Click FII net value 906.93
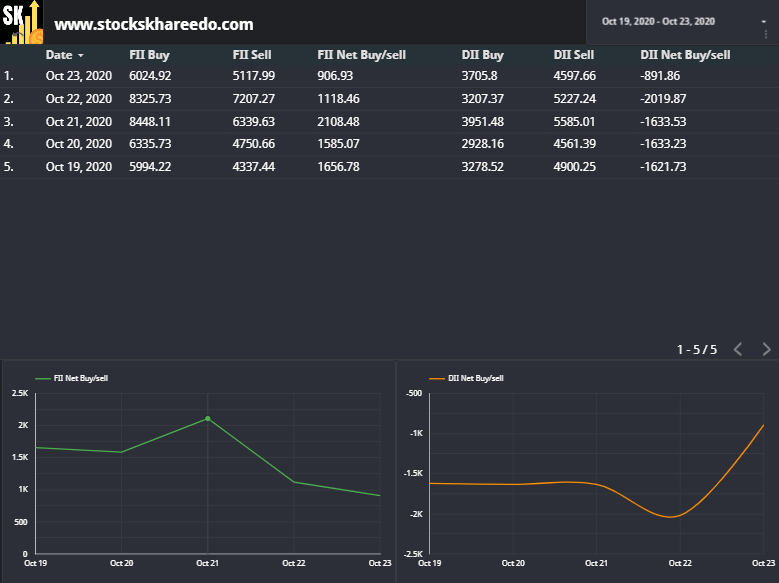This screenshot has height=583, width=779. (x=335, y=76)
